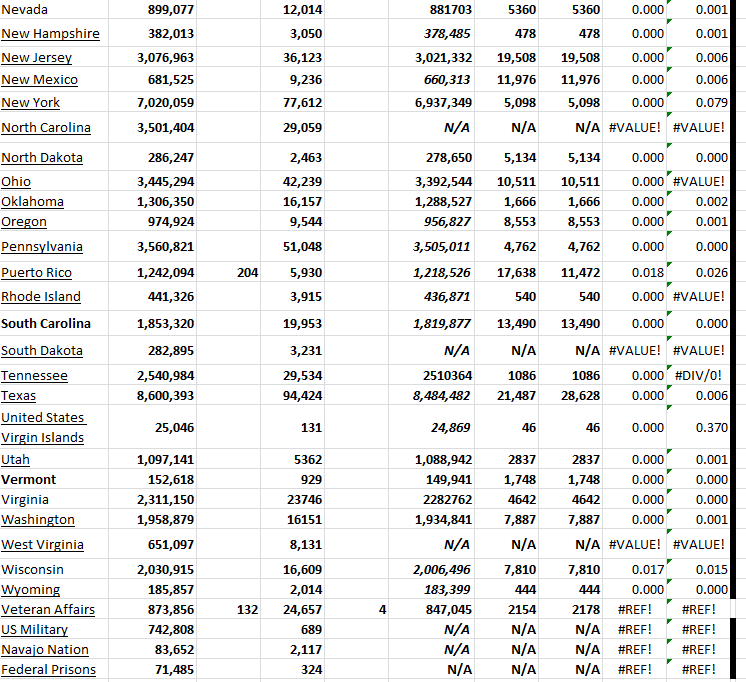Select cell with value 51,048
This screenshot has height=682, width=746.
tap(292, 247)
